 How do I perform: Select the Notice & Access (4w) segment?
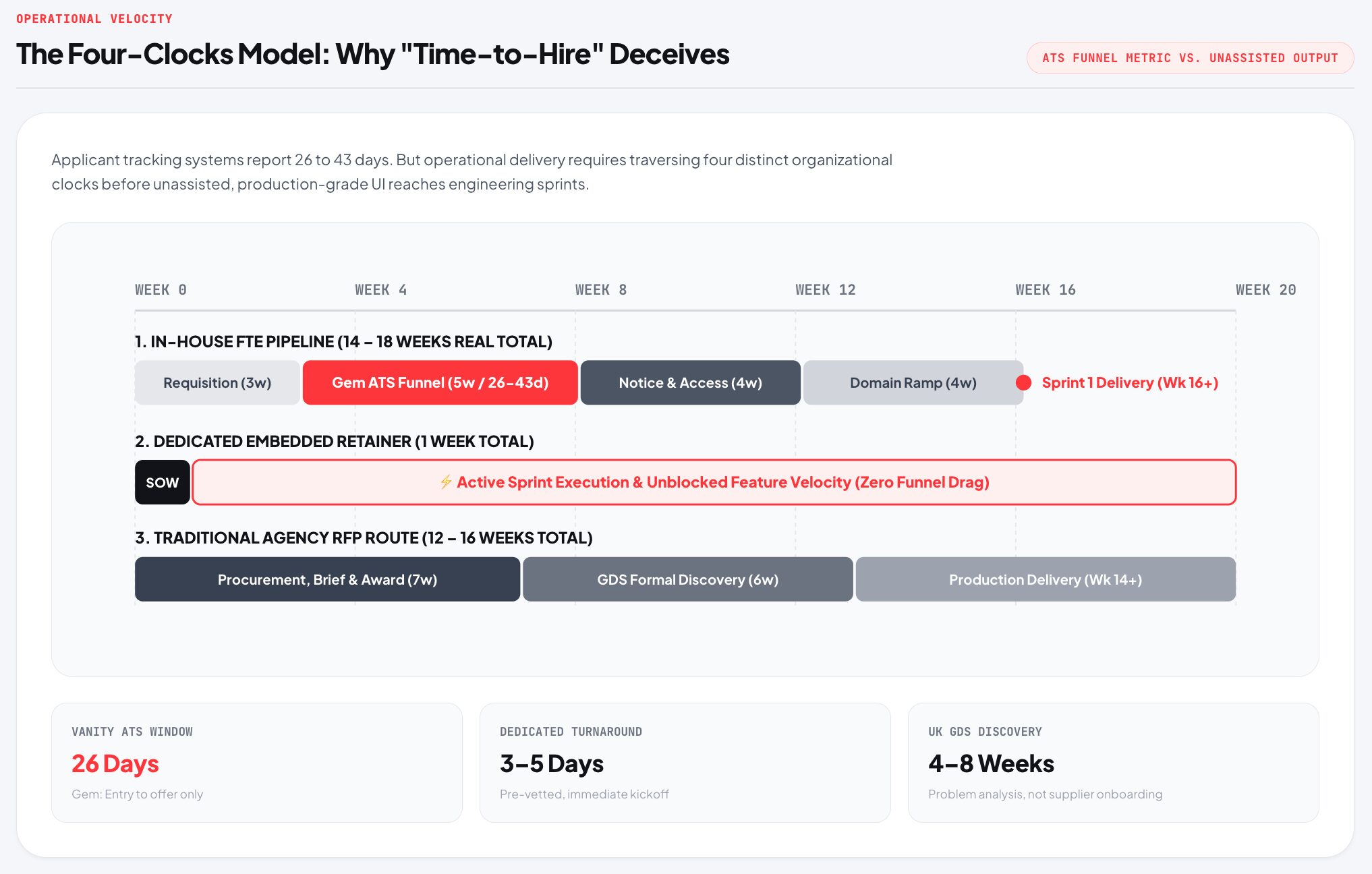click(x=690, y=382)
